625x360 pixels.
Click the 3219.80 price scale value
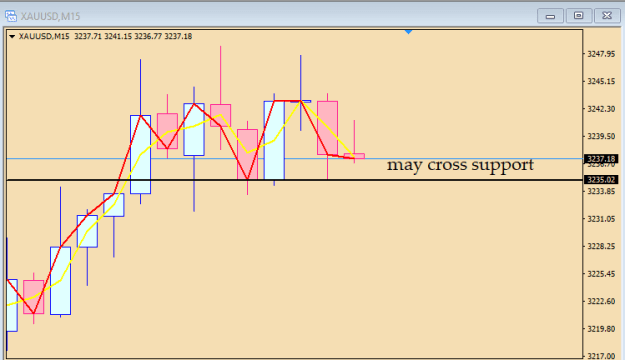click(601, 329)
